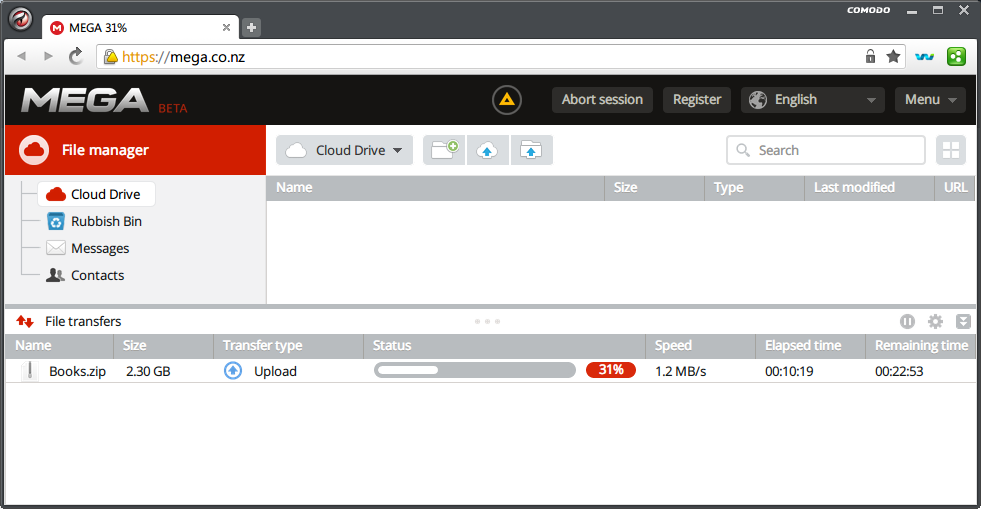Reload the page with refresh icon

[76, 56]
